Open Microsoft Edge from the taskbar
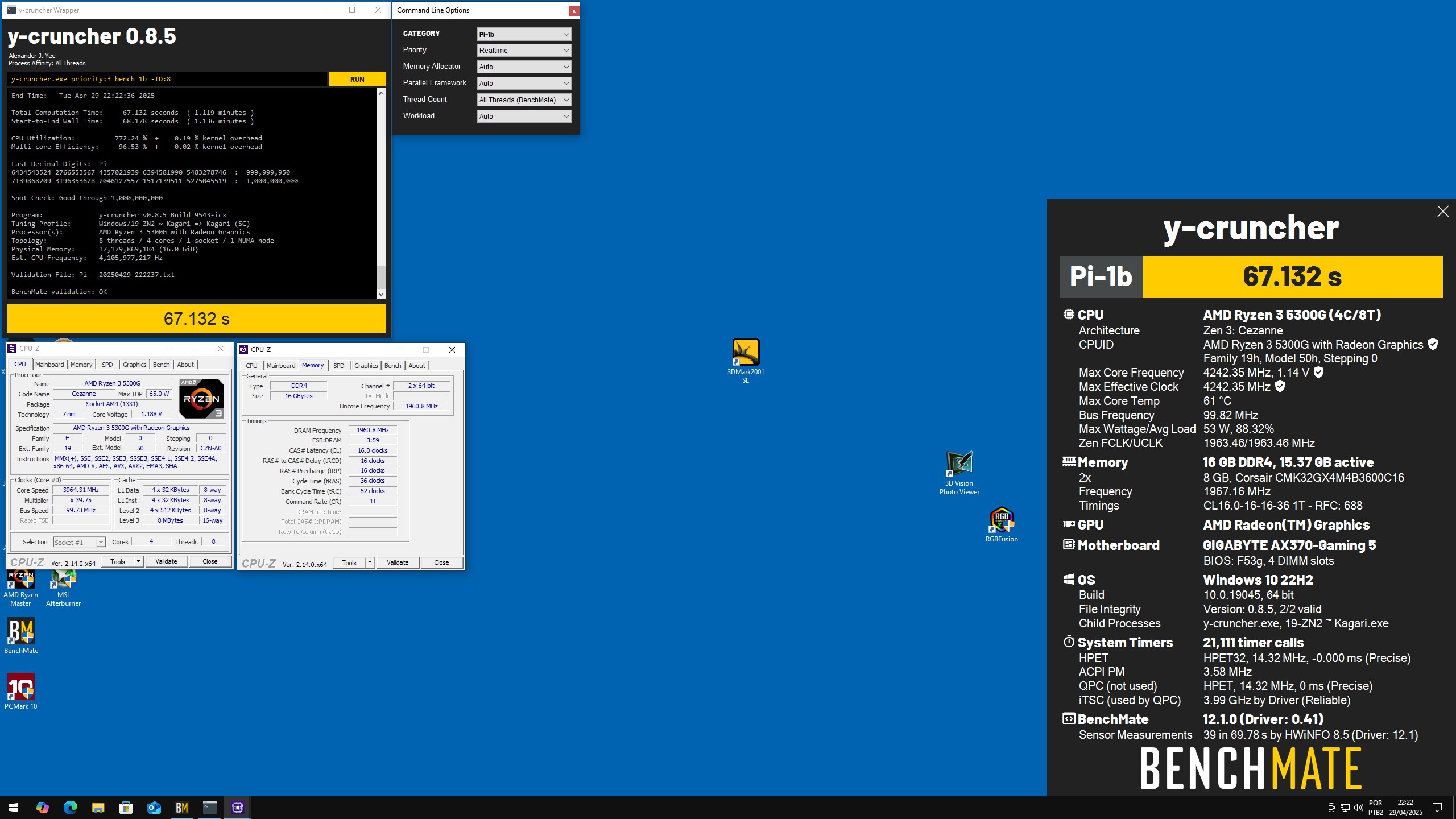 (x=70, y=807)
